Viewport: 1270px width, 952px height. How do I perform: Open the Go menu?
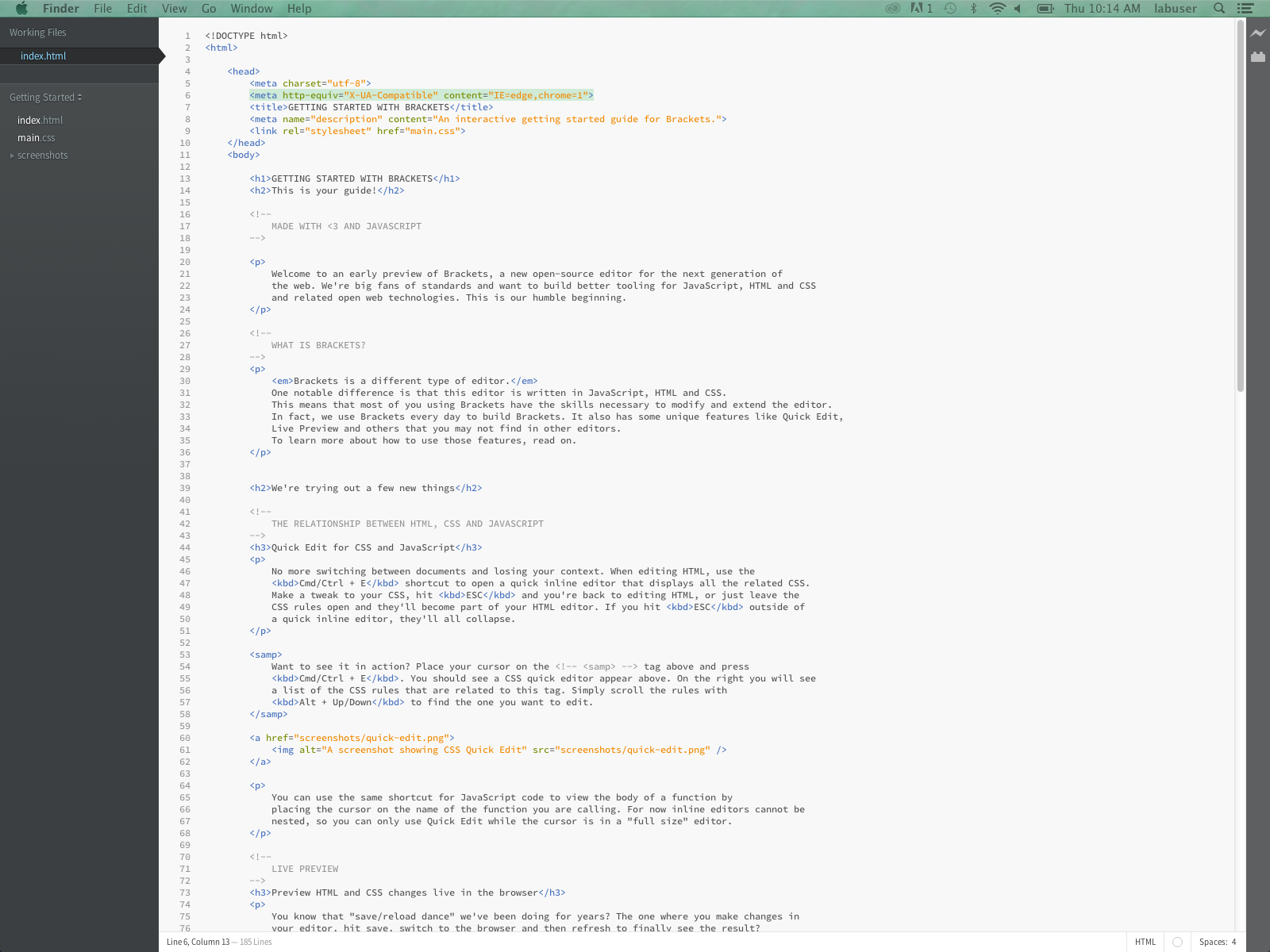(209, 9)
